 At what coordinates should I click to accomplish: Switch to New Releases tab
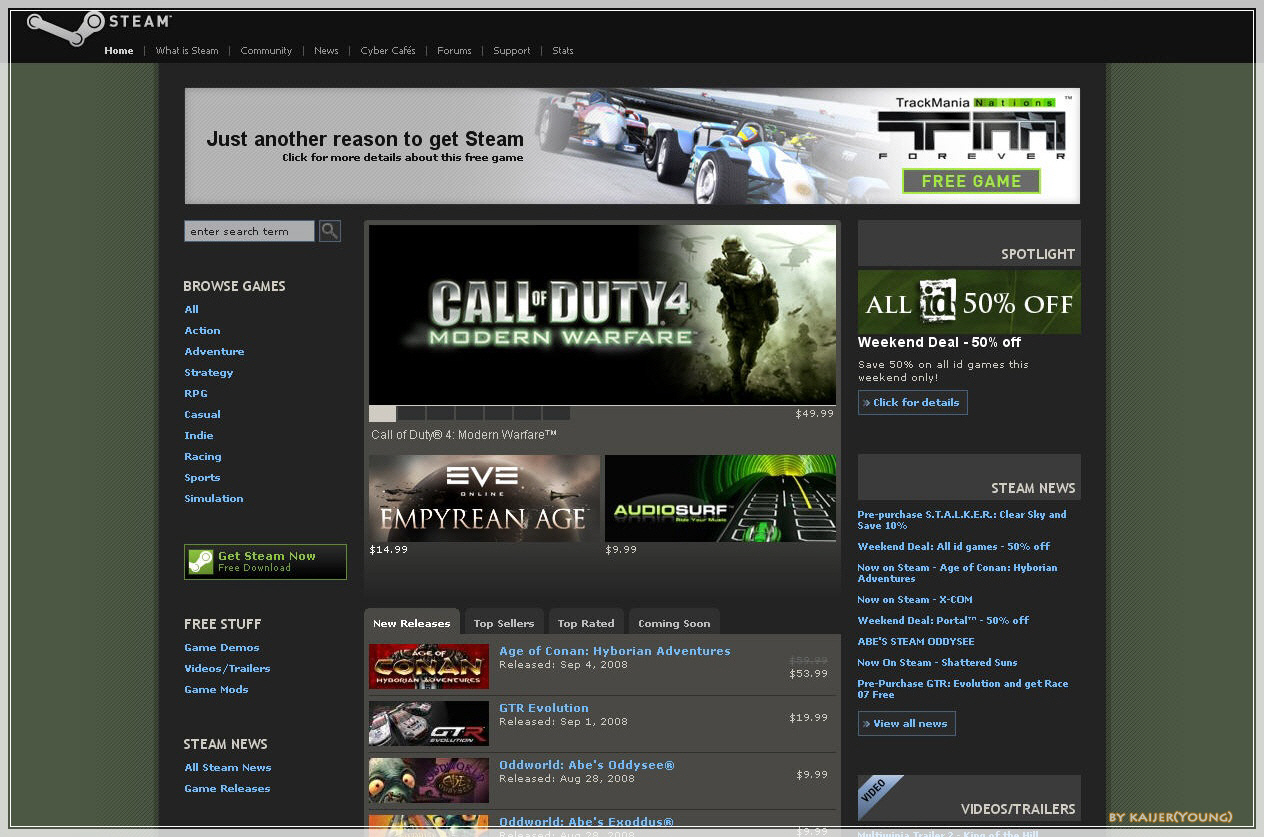[x=412, y=622]
